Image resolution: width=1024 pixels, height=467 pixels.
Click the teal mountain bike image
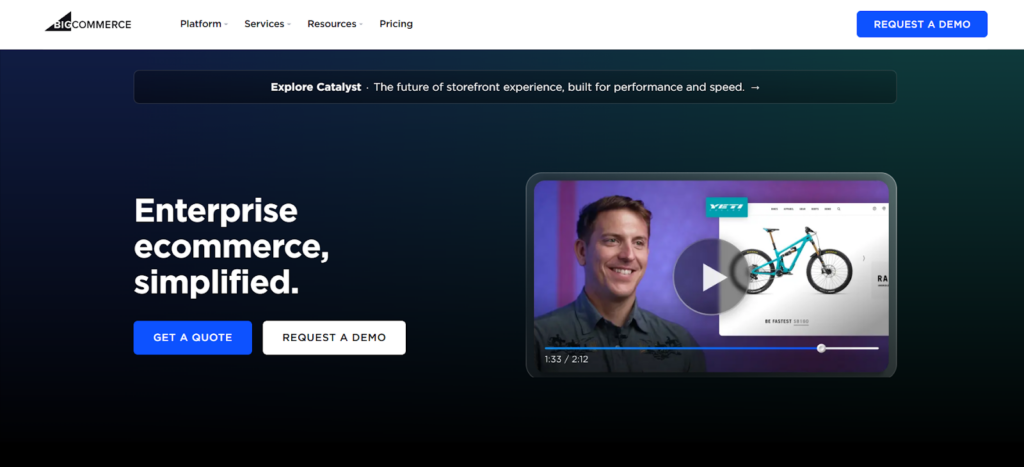798,260
